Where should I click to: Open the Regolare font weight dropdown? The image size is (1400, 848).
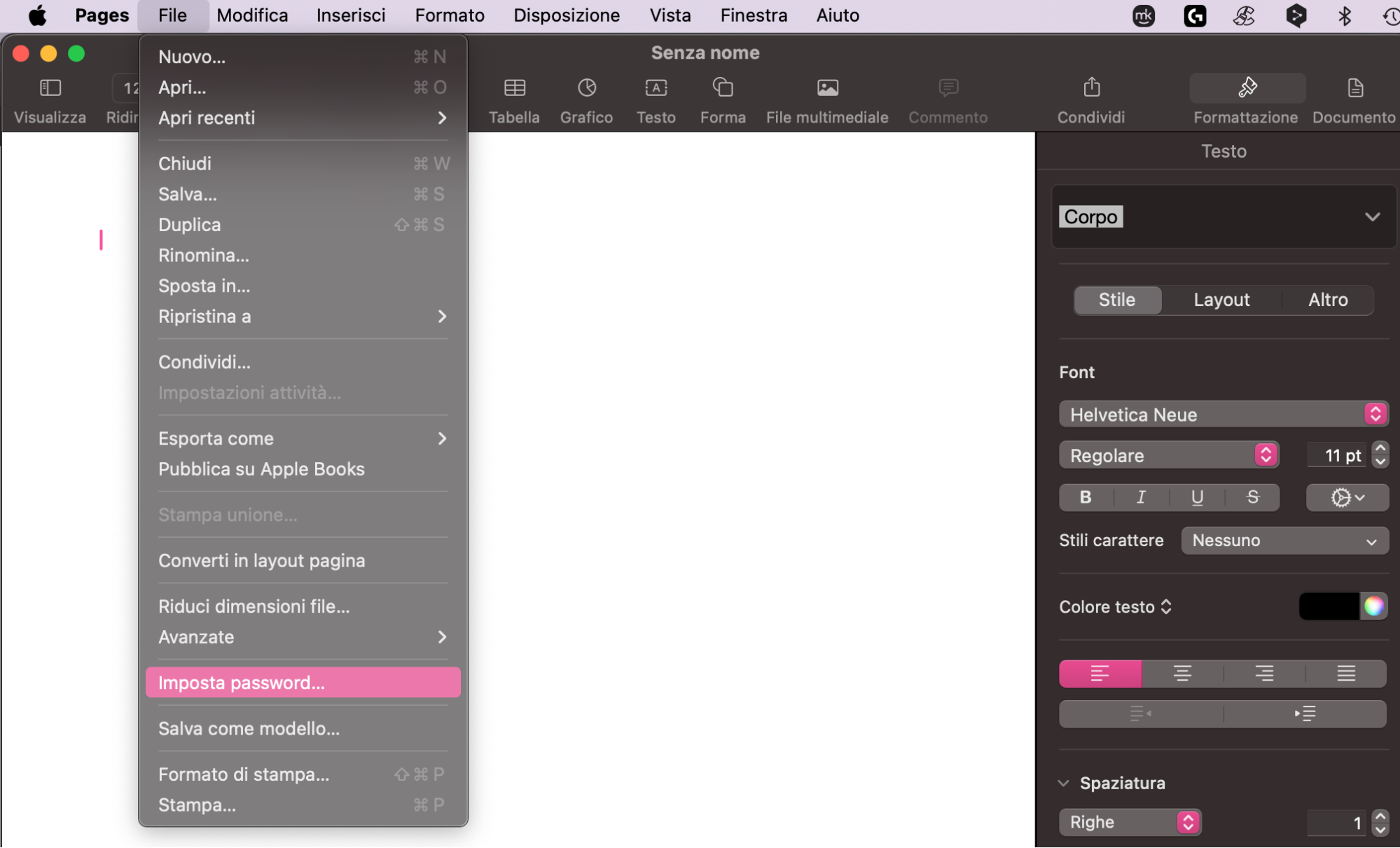click(x=1169, y=455)
